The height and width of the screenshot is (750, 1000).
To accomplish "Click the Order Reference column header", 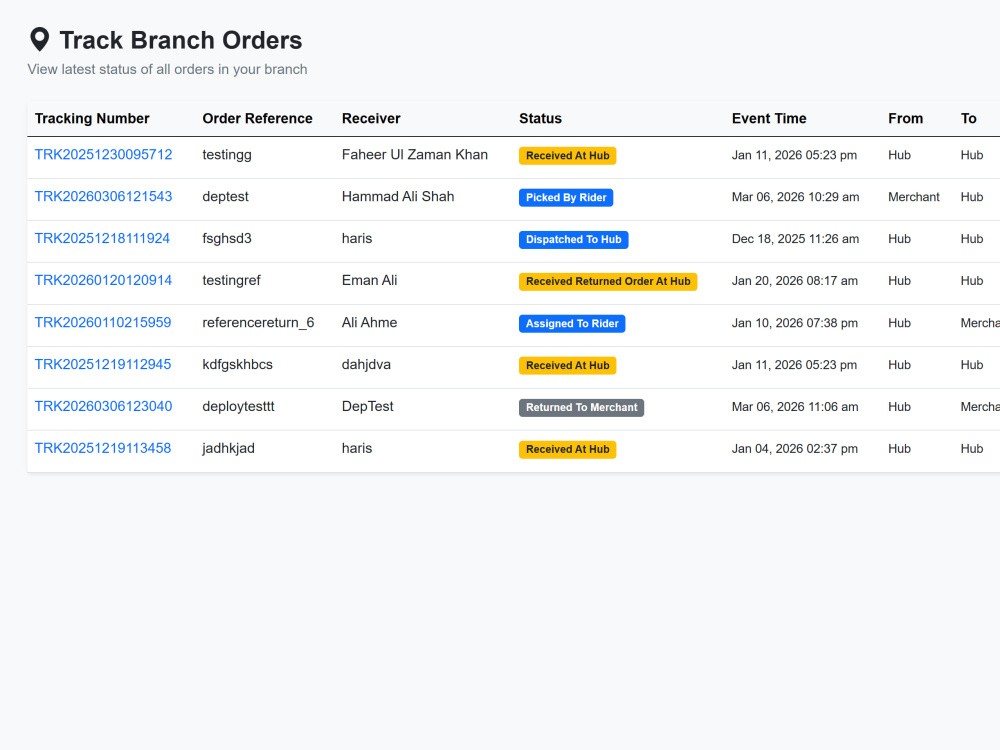I will (258, 119).
